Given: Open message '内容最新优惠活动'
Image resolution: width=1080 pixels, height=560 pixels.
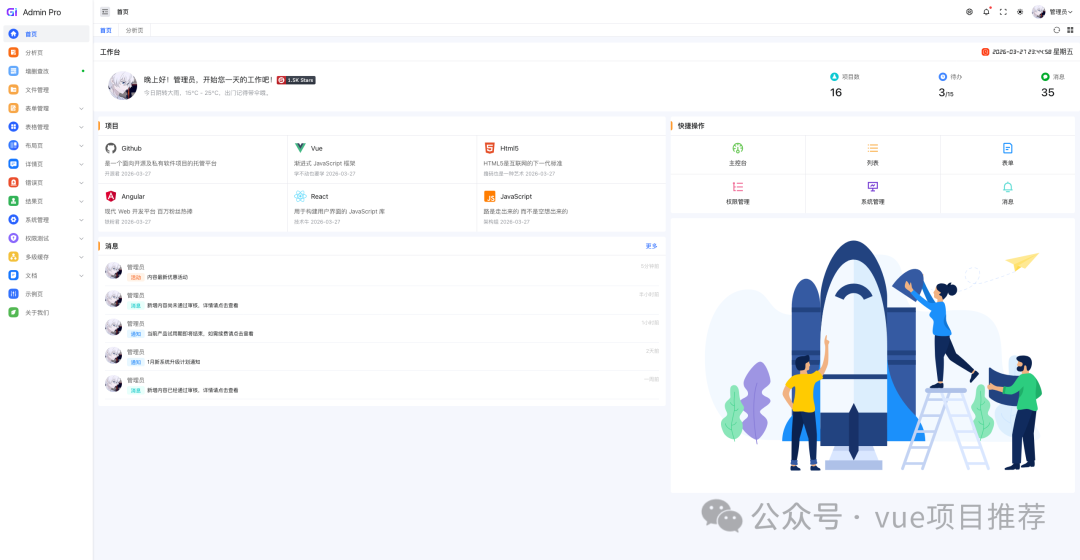Looking at the screenshot, I should (x=167, y=277).
